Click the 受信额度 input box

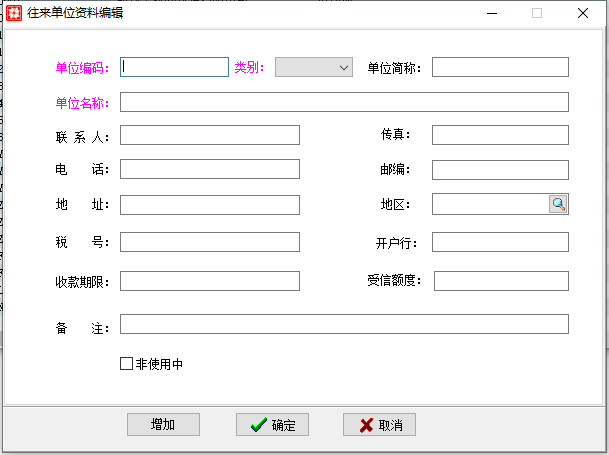pos(501,281)
